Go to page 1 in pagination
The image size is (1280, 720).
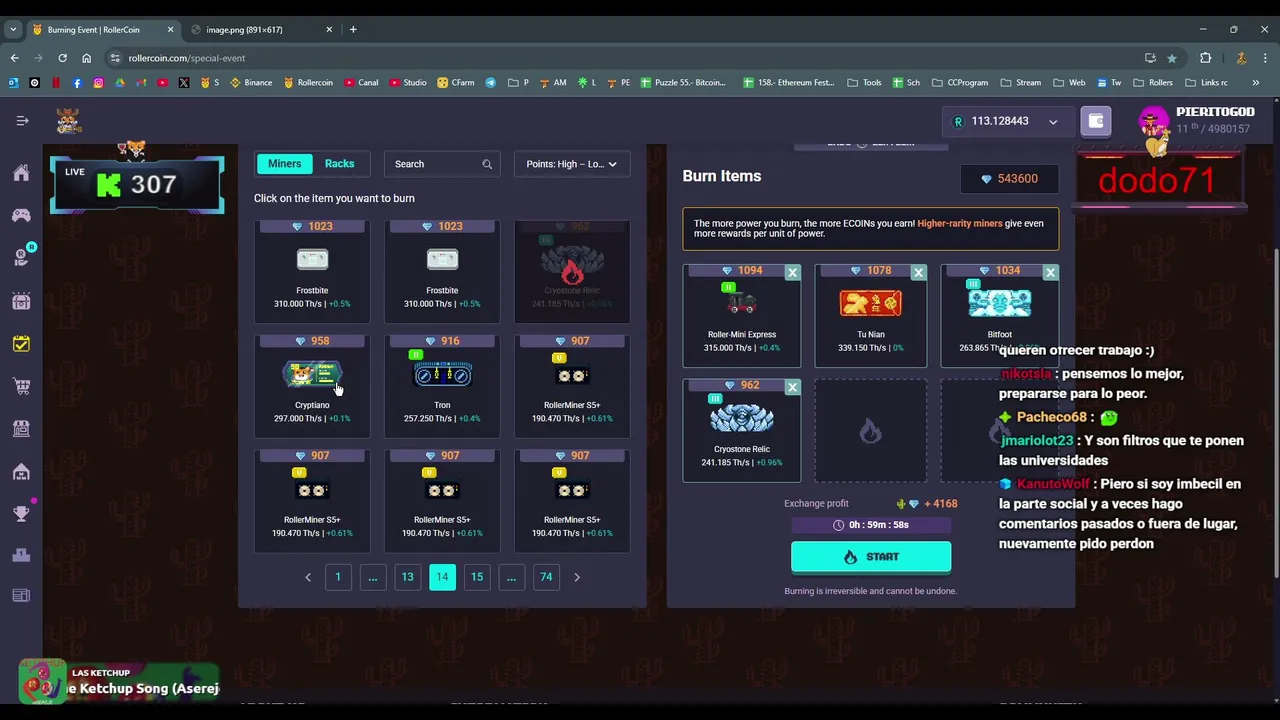[x=338, y=577]
